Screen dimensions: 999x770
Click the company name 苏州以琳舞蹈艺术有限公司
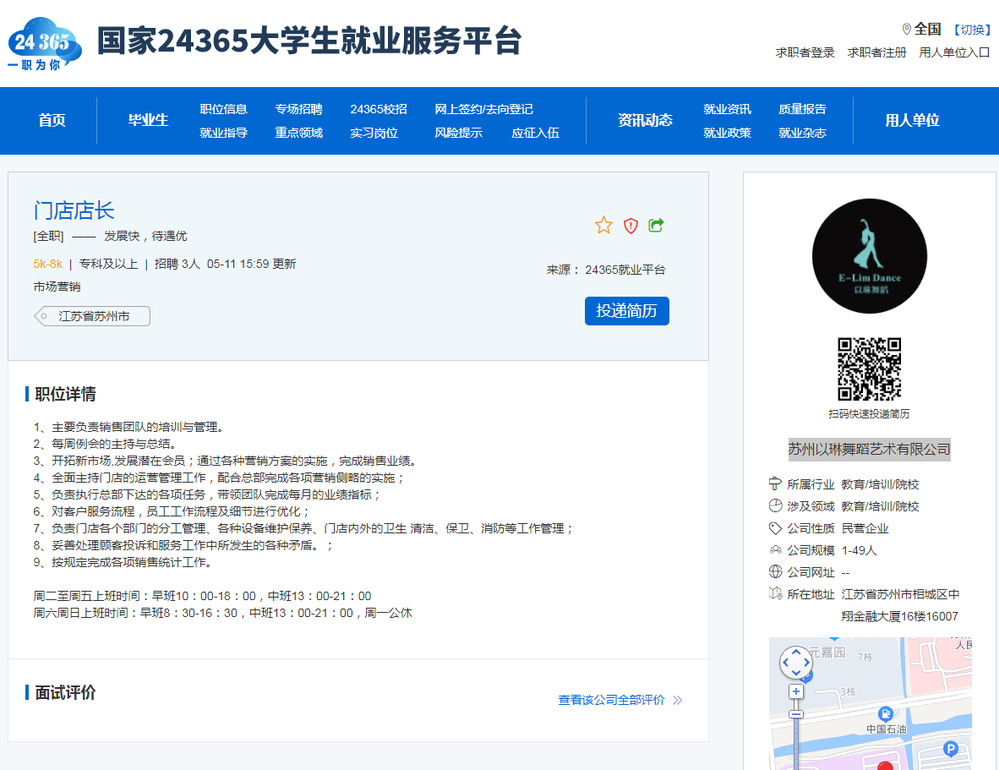[x=869, y=449]
